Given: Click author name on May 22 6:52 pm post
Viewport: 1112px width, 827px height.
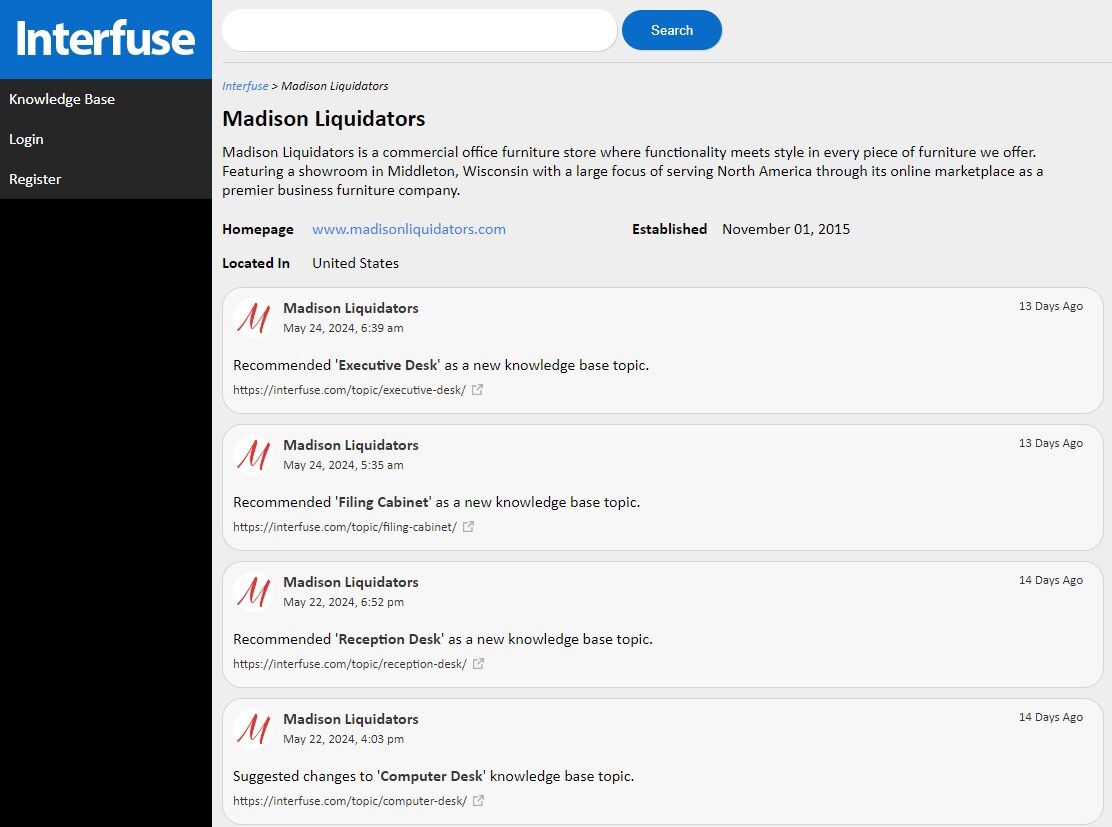Looking at the screenshot, I should [351, 582].
